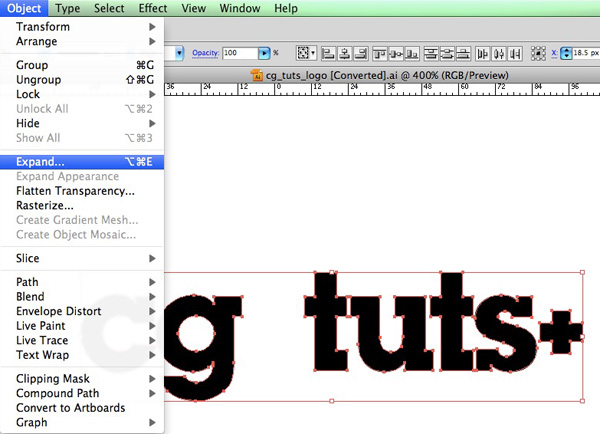Expand the Graph submenu
Screen dimensions: 600x434
coord(82,422)
